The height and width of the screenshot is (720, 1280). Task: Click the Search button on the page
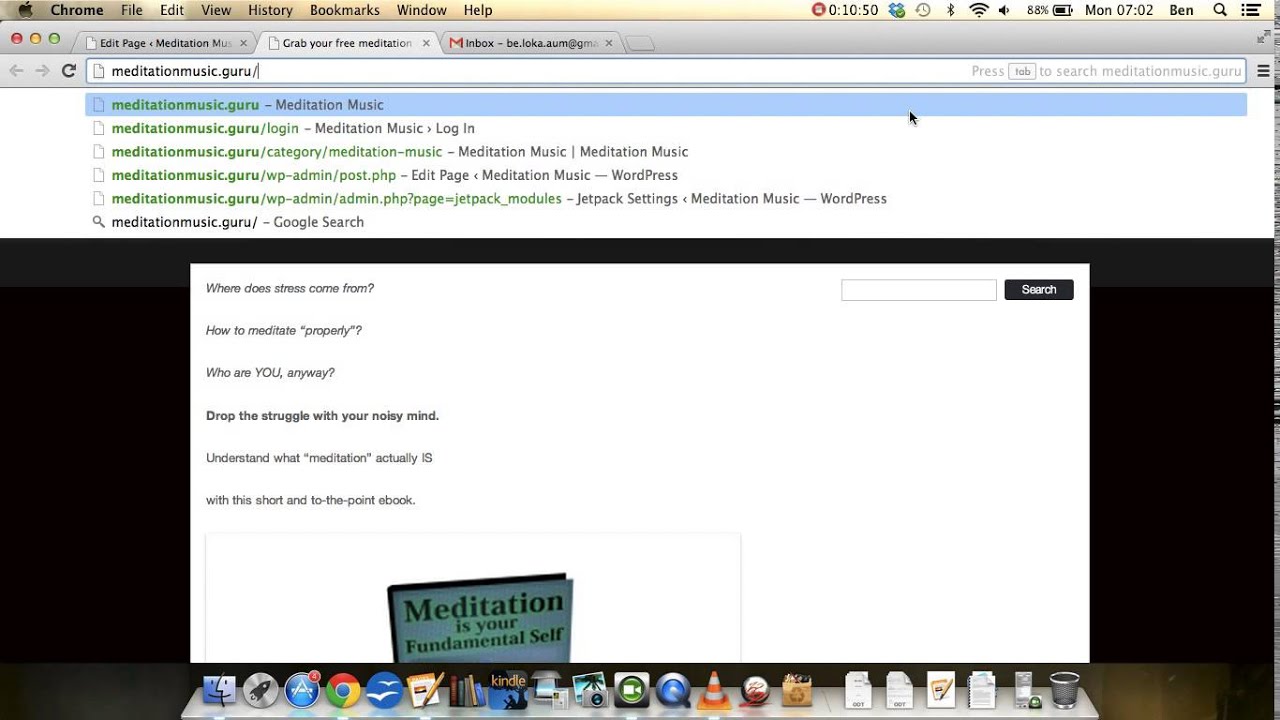tap(1039, 290)
